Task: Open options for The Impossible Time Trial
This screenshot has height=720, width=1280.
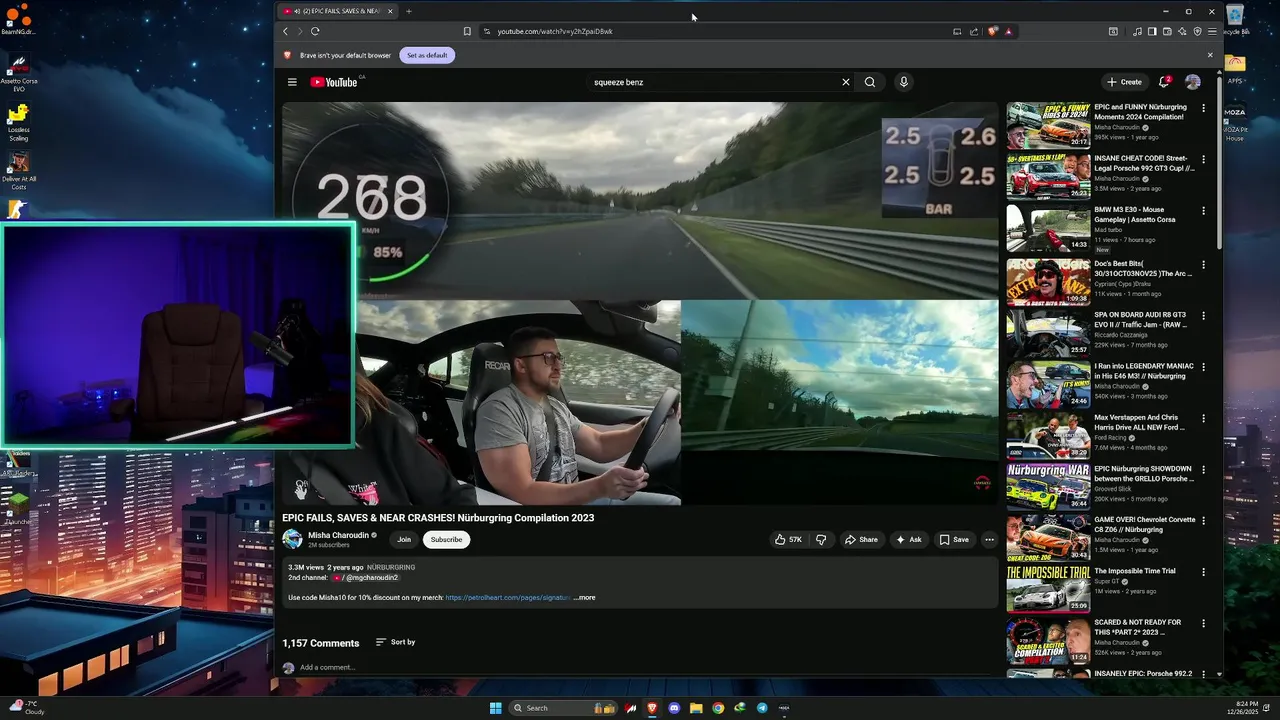Action: [1203, 572]
